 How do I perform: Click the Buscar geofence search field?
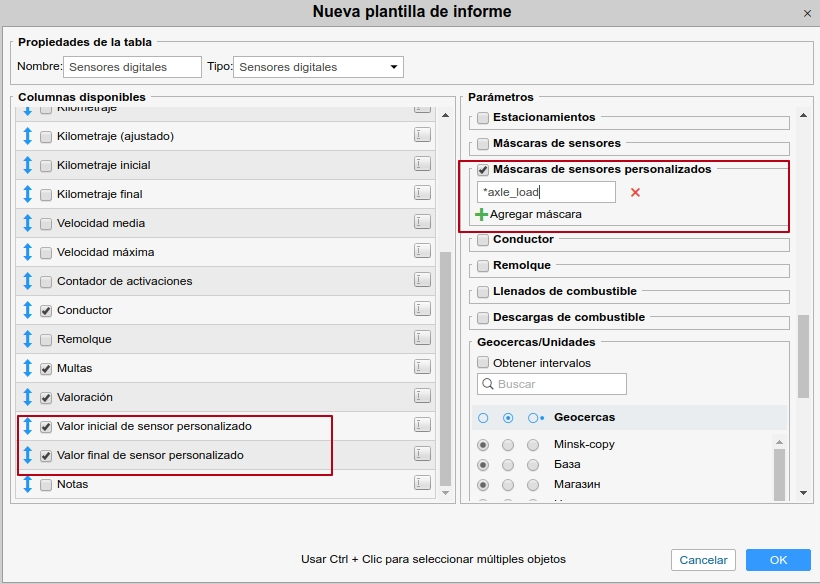point(552,384)
